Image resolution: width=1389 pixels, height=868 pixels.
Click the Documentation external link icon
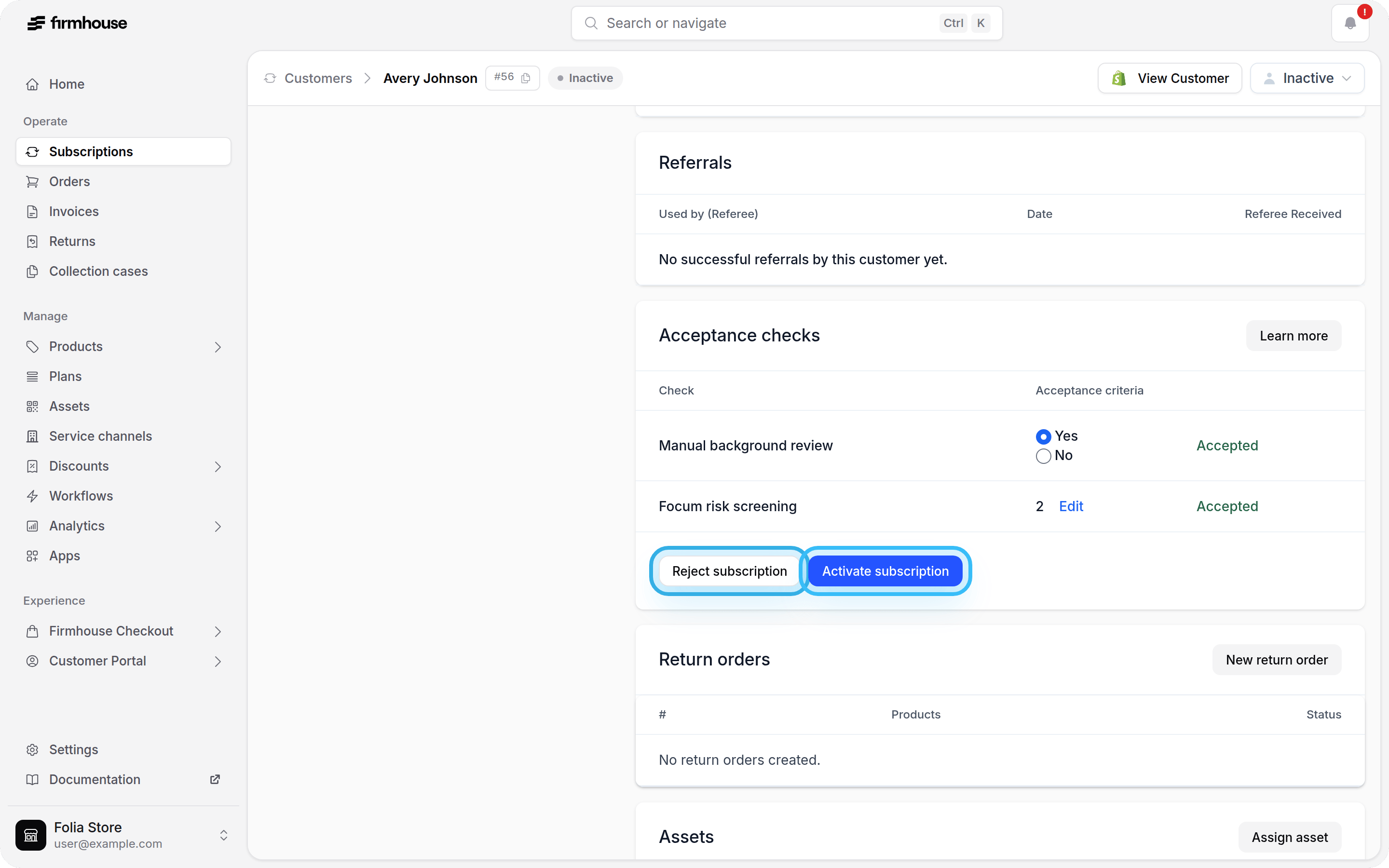point(215,779)
